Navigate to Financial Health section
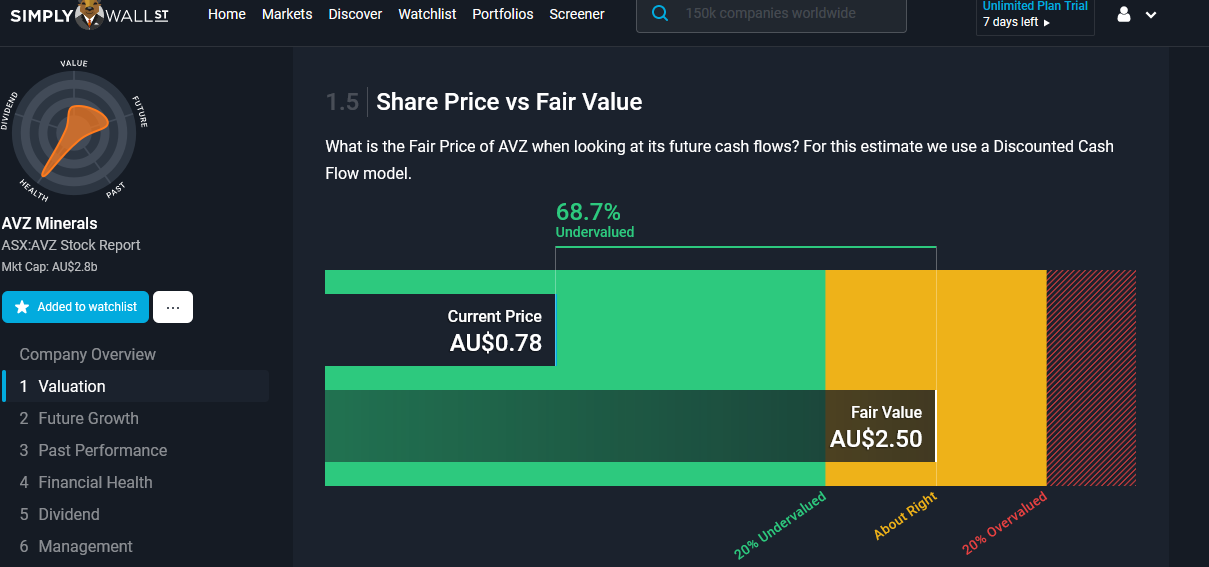The width and height of the screenshot is (1209, 567). coord(95,482)
